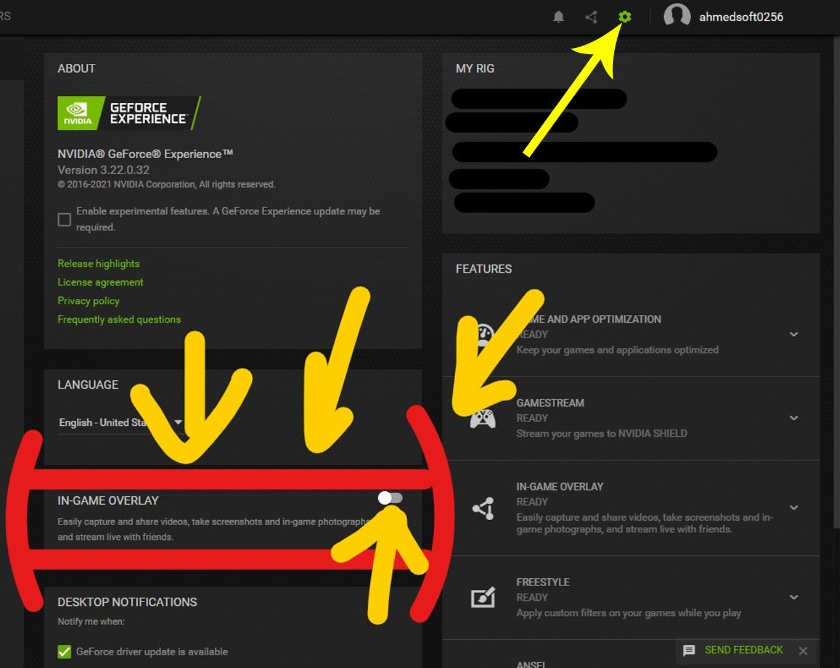Click the Gamestream controller icon

483,418
